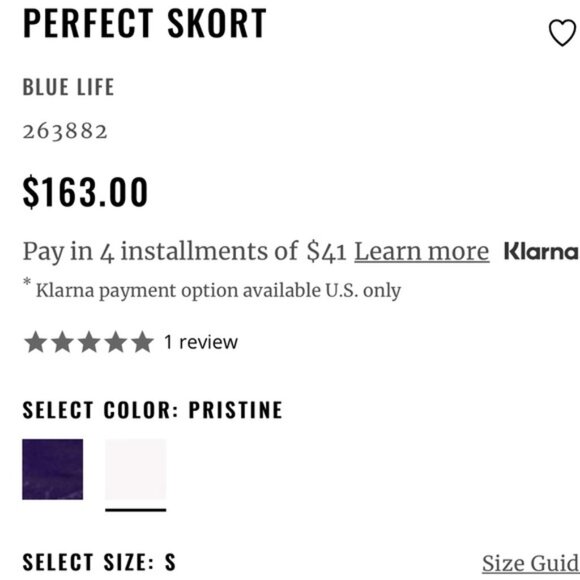Select the third rating star
The height and width of the screenshot is (580, 580).
click(x=89, y=342)
